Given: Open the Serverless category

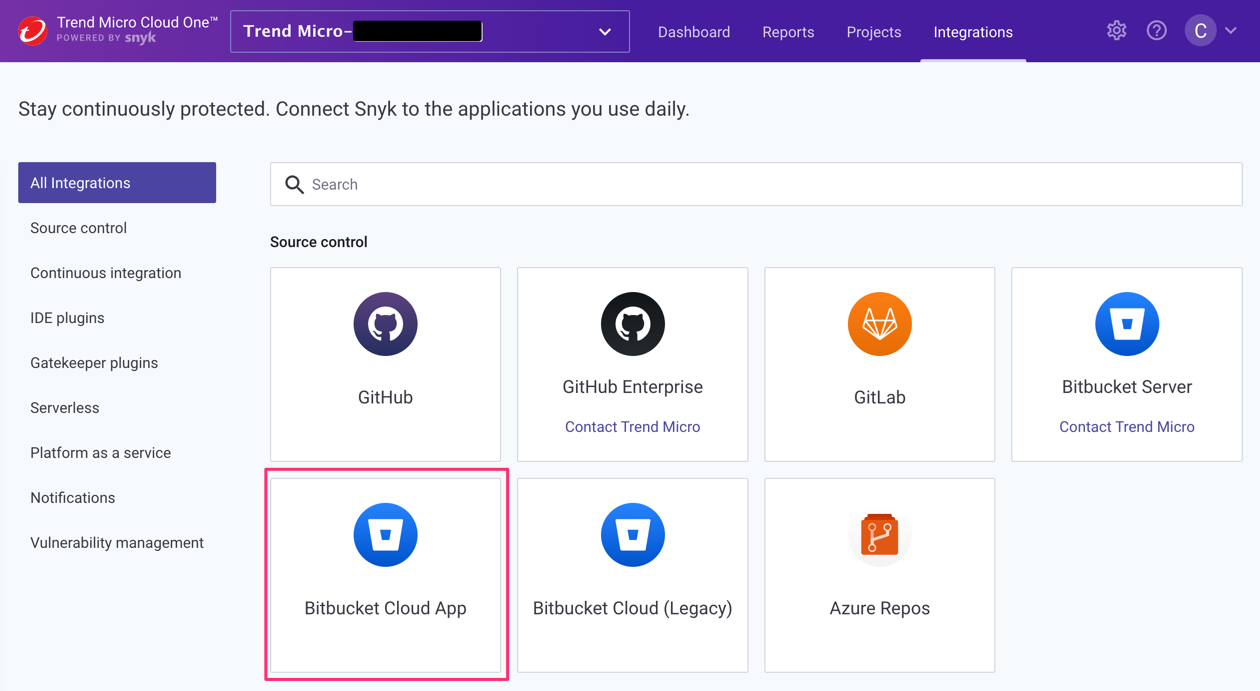Looking at the screenshot, I should tap(65, 408).
